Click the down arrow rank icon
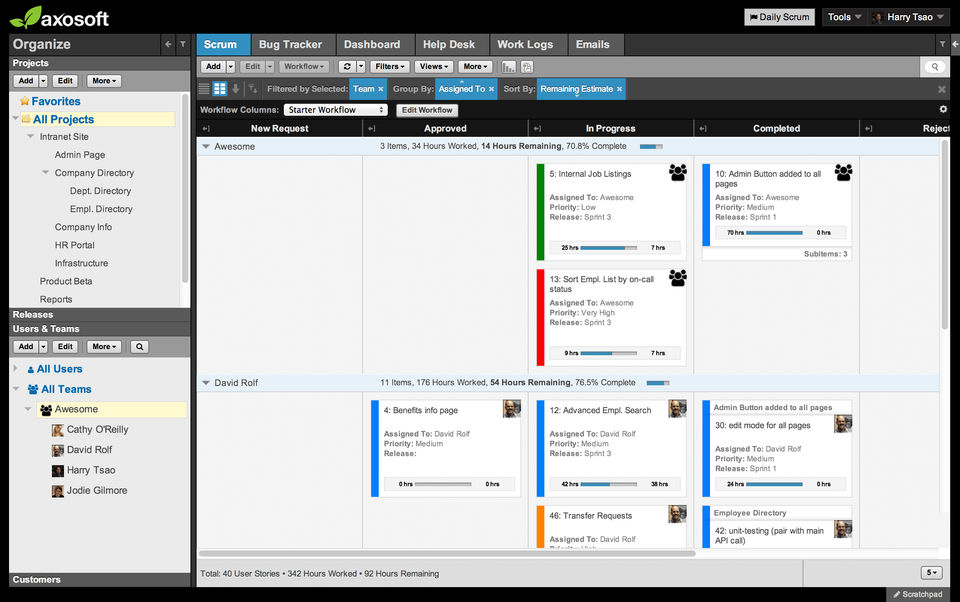The width and height of the screenshot is (960, 602). (235, 89)
